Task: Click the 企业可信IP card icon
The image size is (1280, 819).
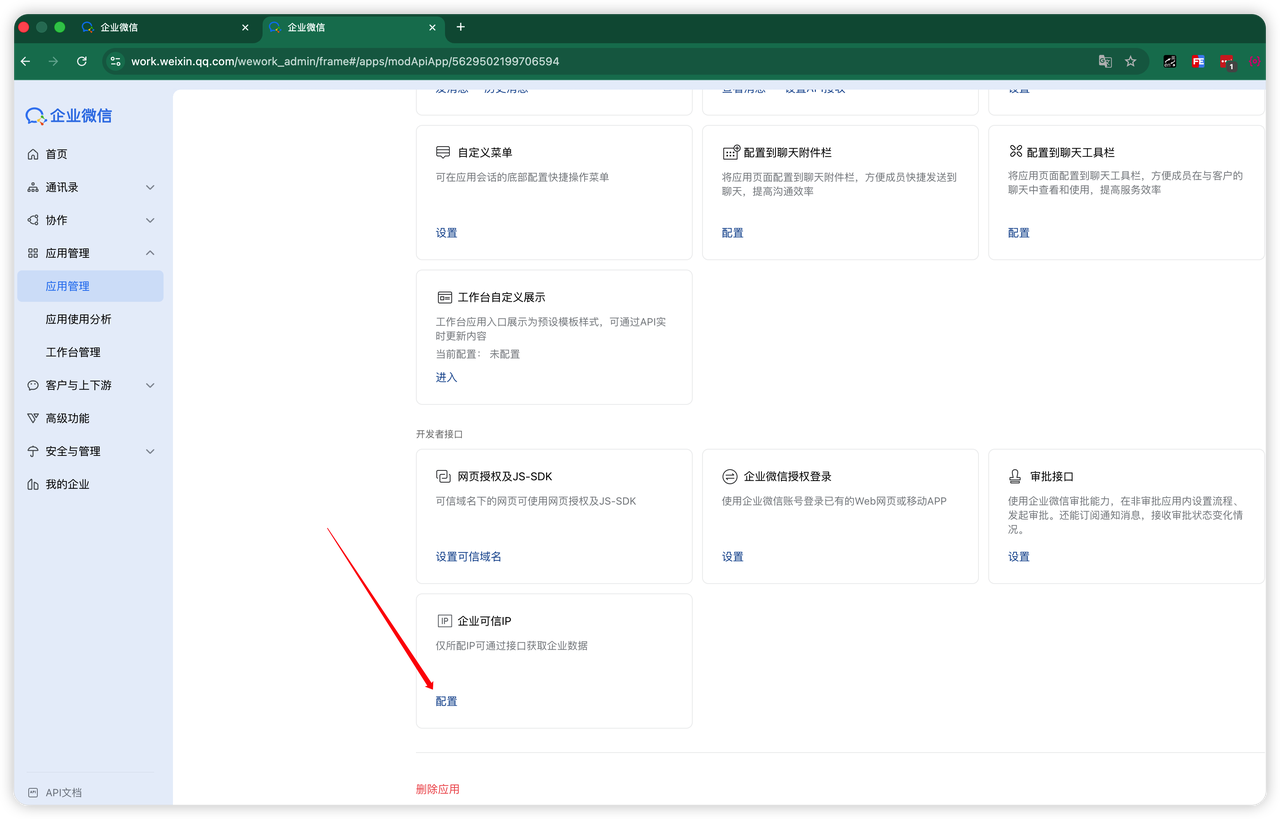Action: [444, 621]
